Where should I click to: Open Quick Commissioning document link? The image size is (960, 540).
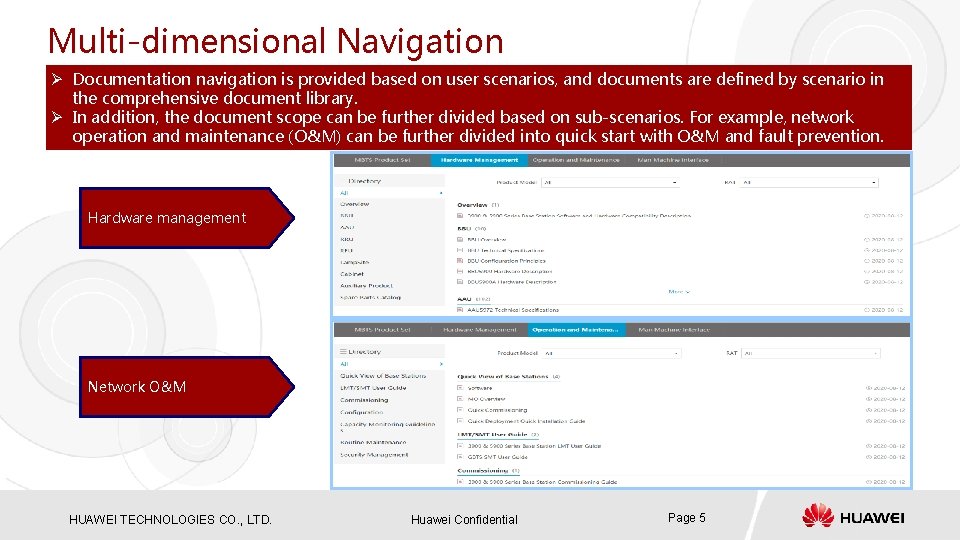coord(497,410)
